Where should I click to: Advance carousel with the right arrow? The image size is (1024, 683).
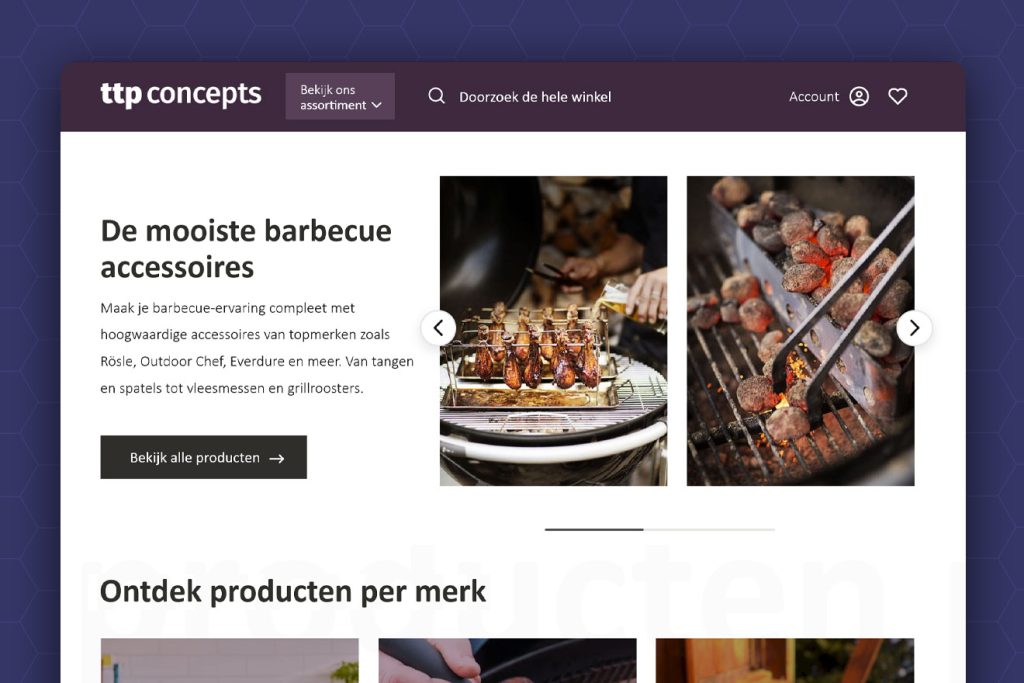click(914, 328)
